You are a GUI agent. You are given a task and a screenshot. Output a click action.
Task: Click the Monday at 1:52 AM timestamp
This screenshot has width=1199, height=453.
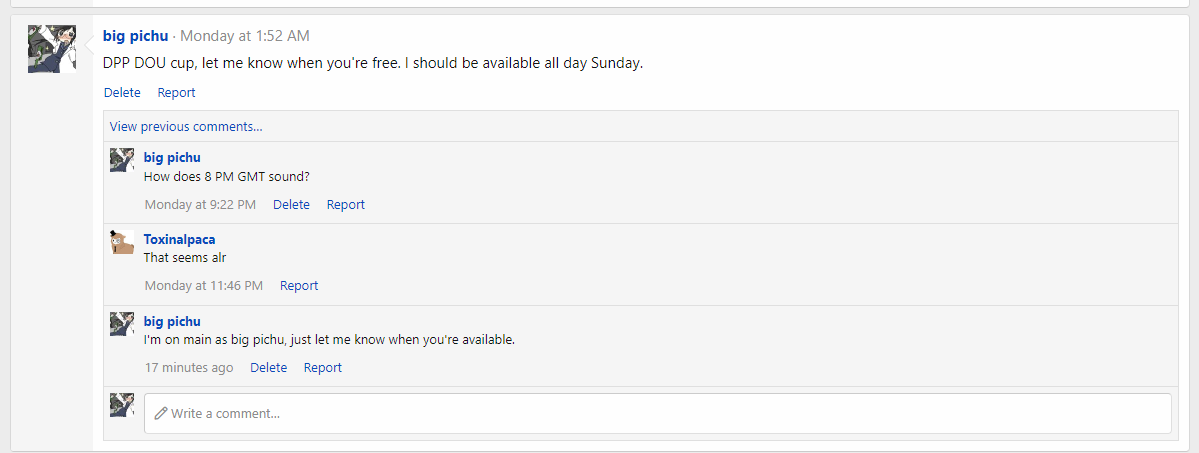[x=245, y=36]
